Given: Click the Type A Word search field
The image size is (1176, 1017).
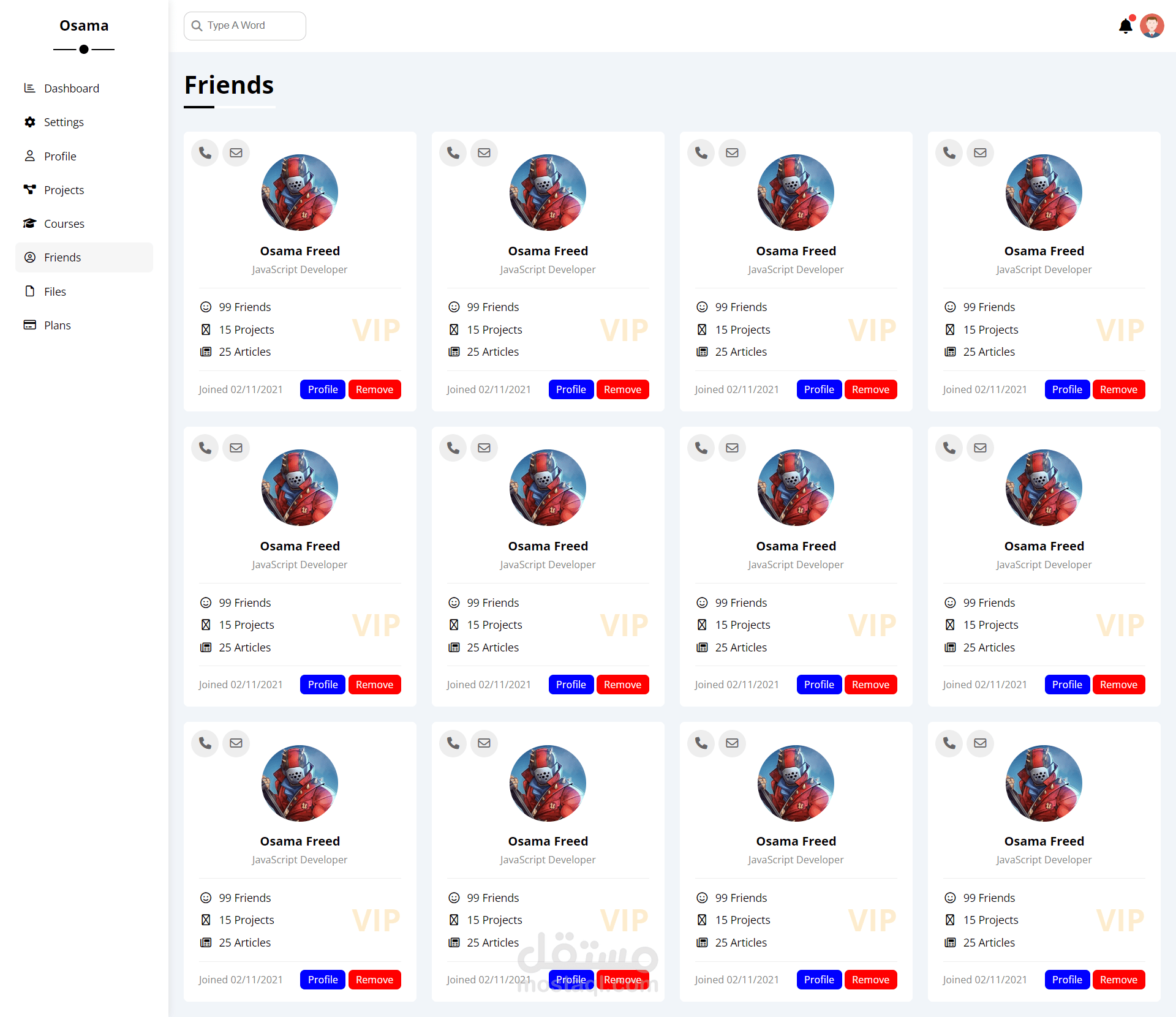Looking at the screenshot, I should click(252, 26).
